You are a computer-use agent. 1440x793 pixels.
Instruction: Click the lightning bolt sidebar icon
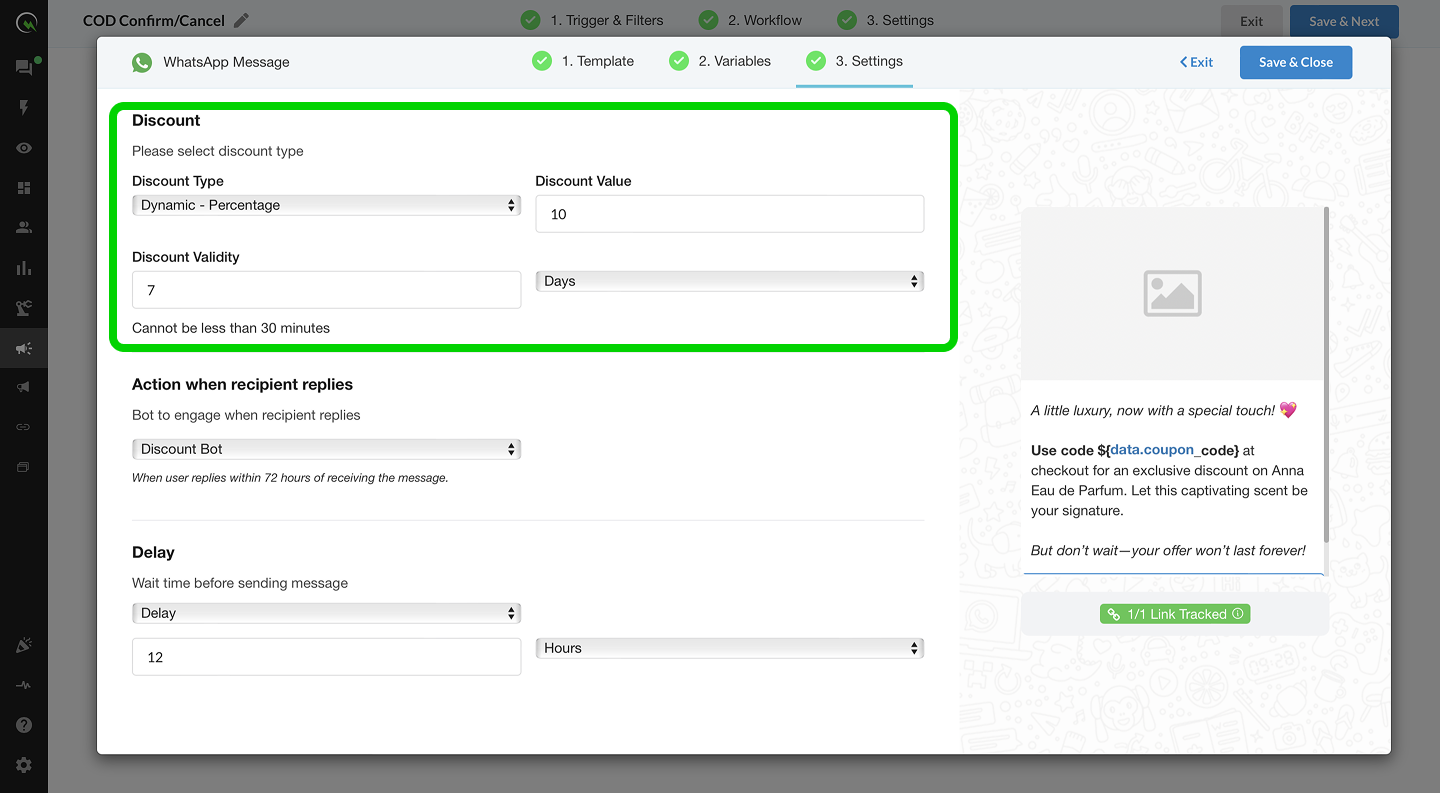24,107
